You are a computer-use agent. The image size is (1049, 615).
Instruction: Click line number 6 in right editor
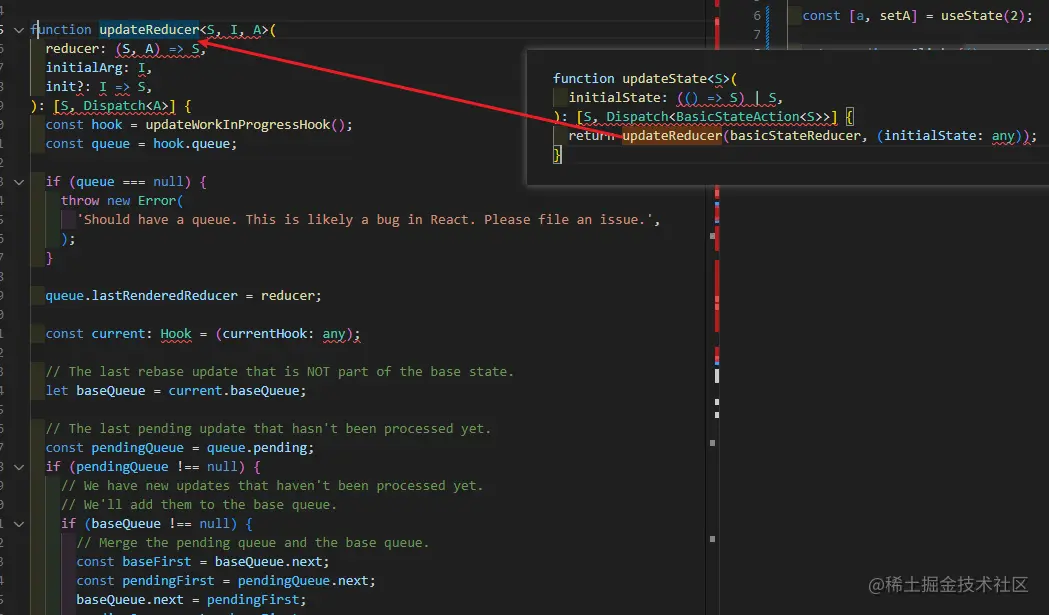[757, 15]
